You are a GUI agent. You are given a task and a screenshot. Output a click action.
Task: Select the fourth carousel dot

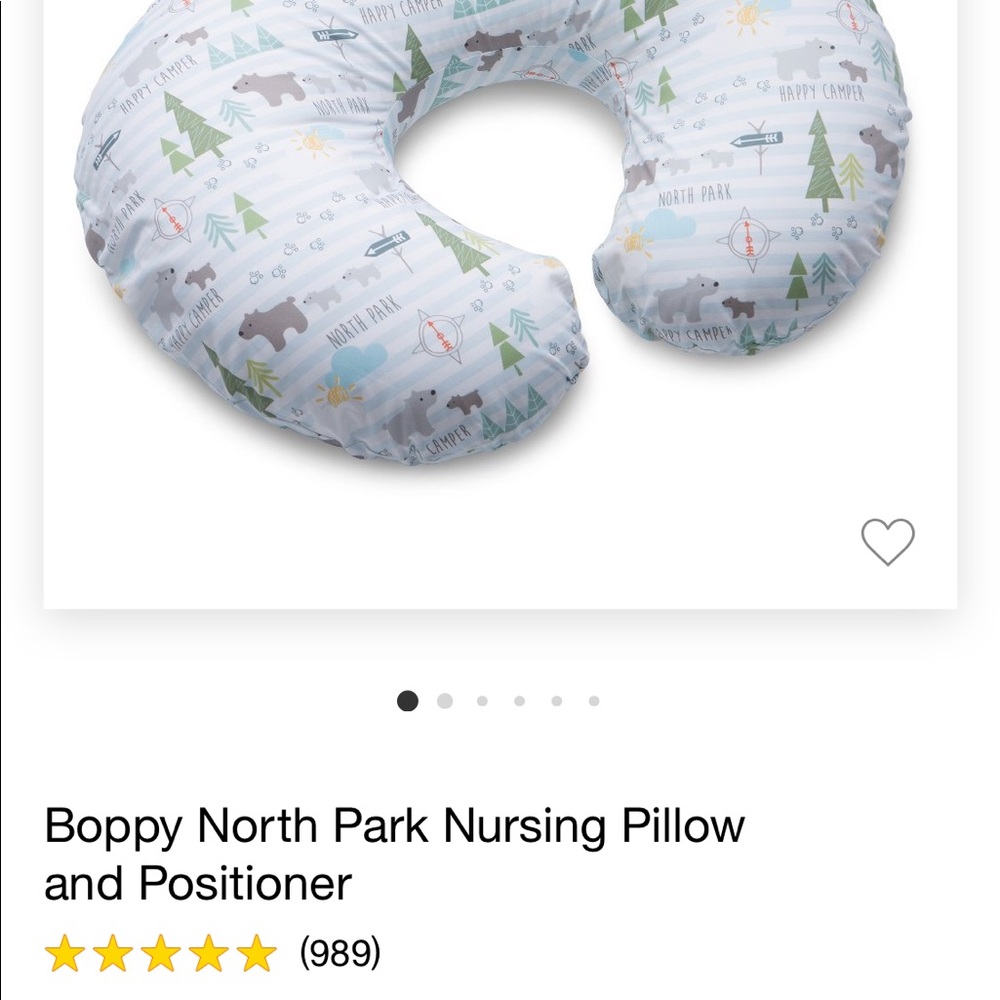519,701
